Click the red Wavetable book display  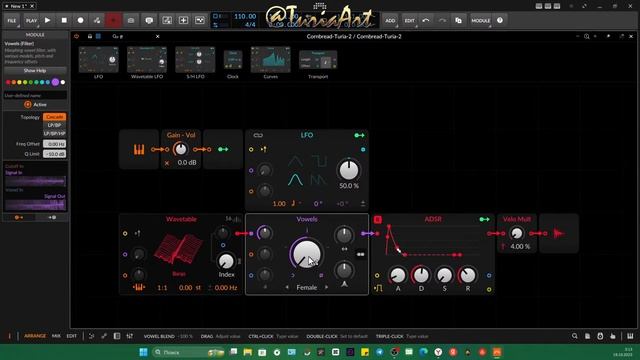pos(178,248)
